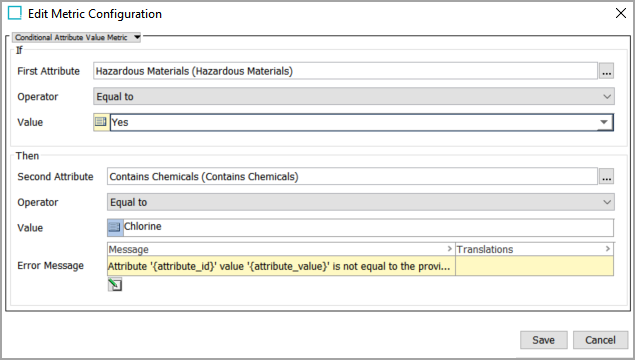Click the browse ellipsis button for Second Attribute
Viewport: 635px width, 360px height.
click(606, 177)
